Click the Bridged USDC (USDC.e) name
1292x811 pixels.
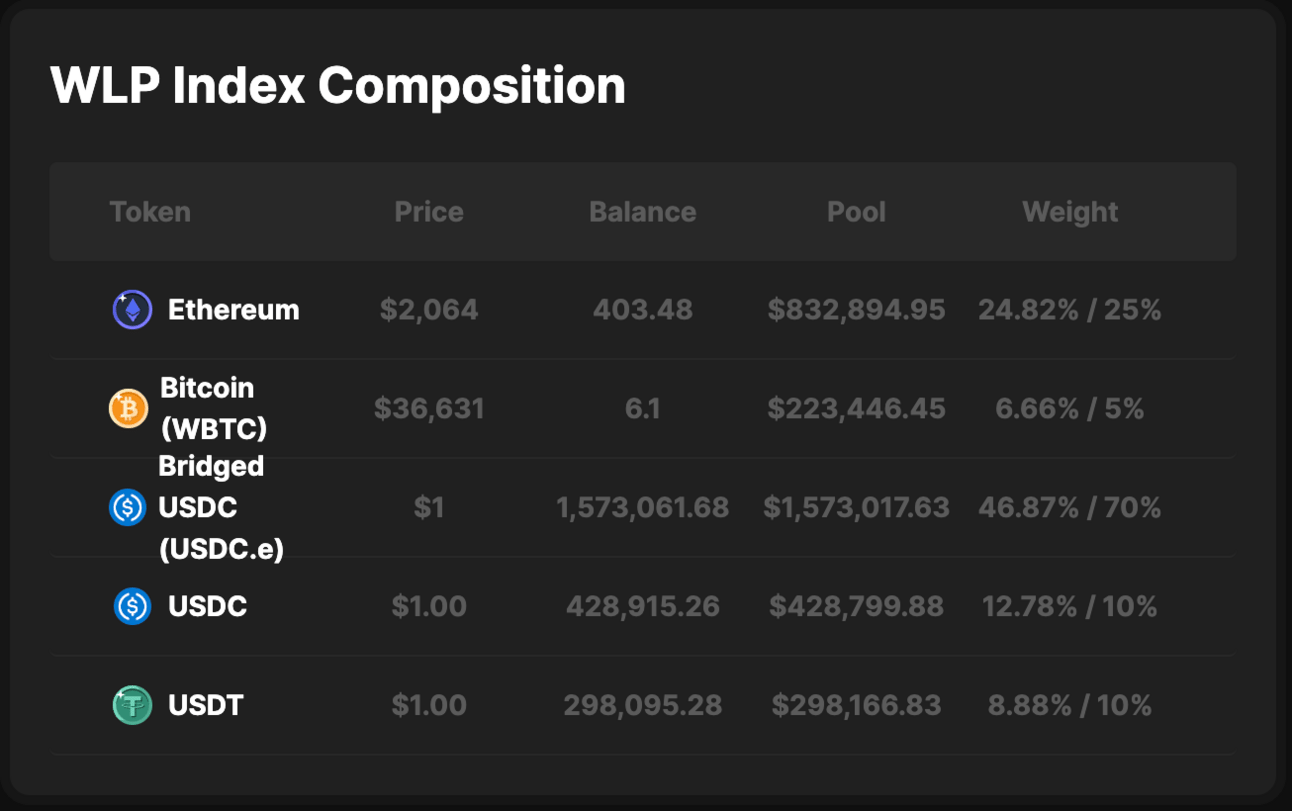pos(221,507)
